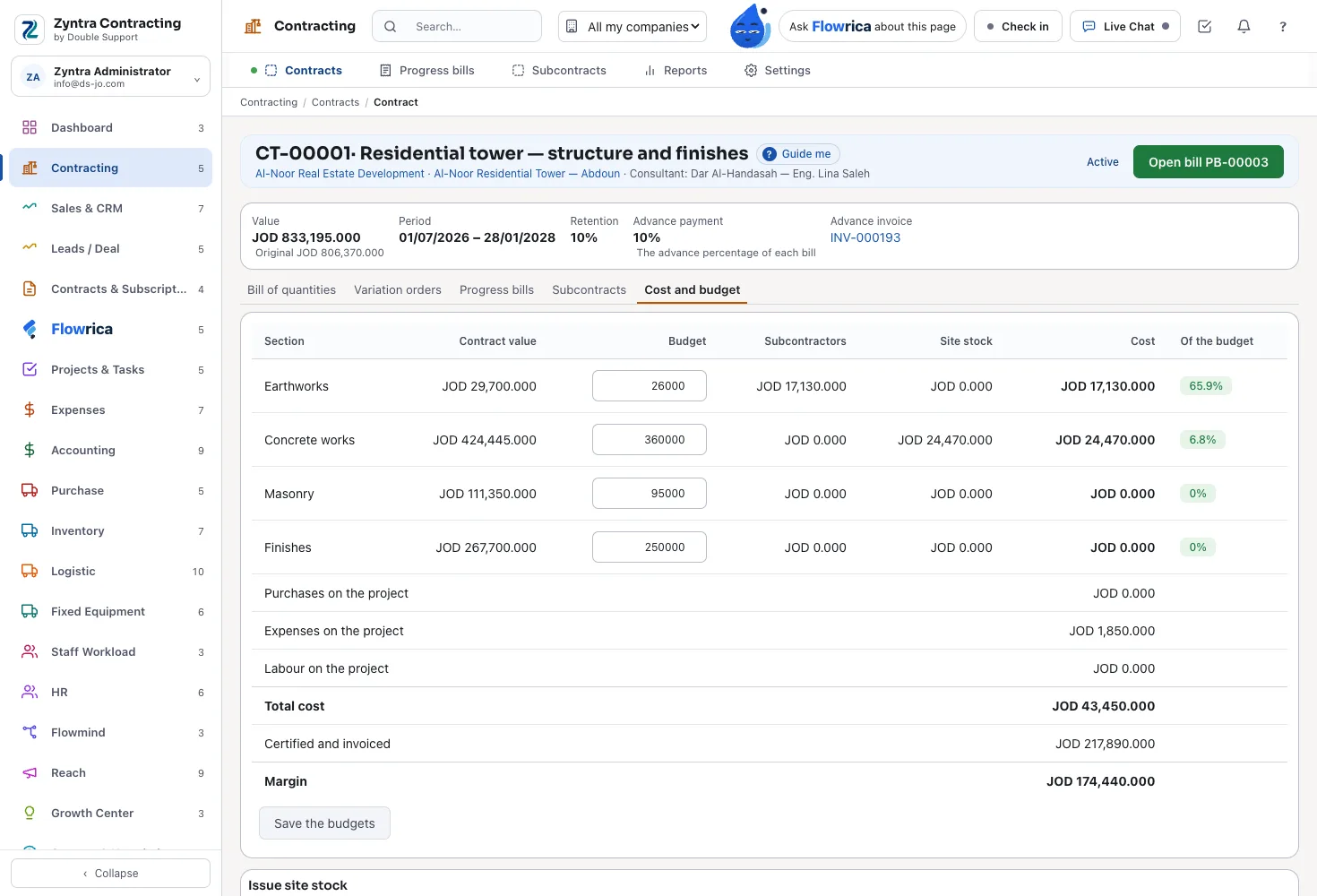Open Fixed Equipment icon
The height and width of the screenshot is (896, 1317).
coord(30,611)
